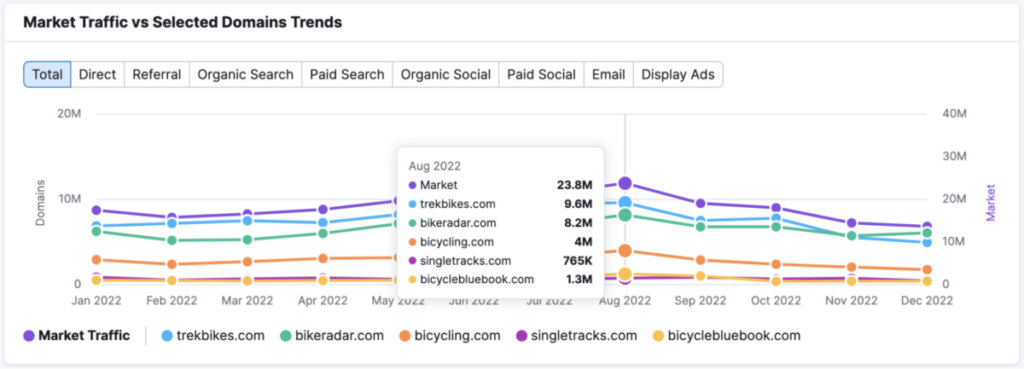Toggle bicycling.com series in legend
The height and width of the screenshot is (369, 1024).
449,336
